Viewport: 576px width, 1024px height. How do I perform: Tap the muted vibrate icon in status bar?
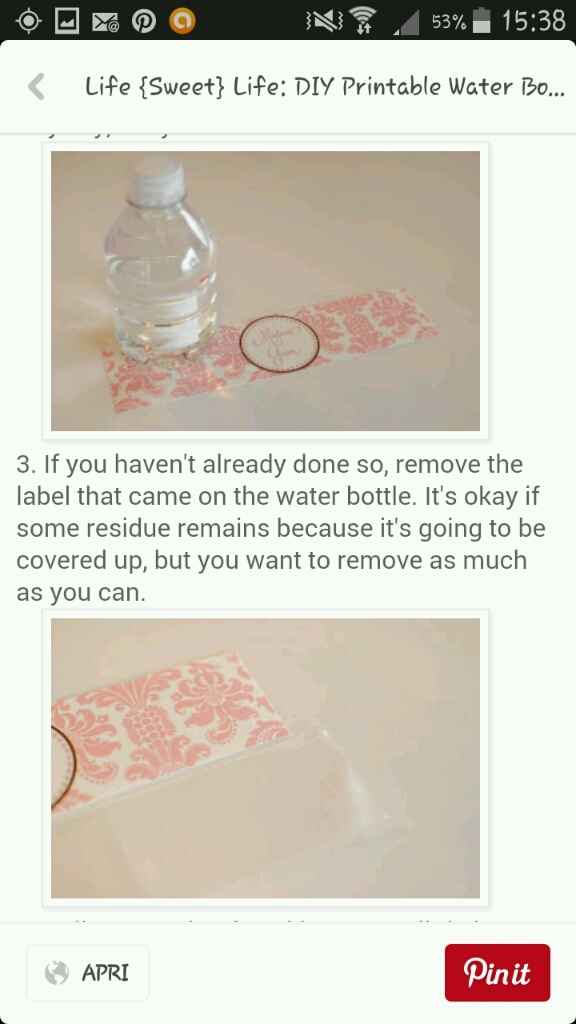click(325, 22)
